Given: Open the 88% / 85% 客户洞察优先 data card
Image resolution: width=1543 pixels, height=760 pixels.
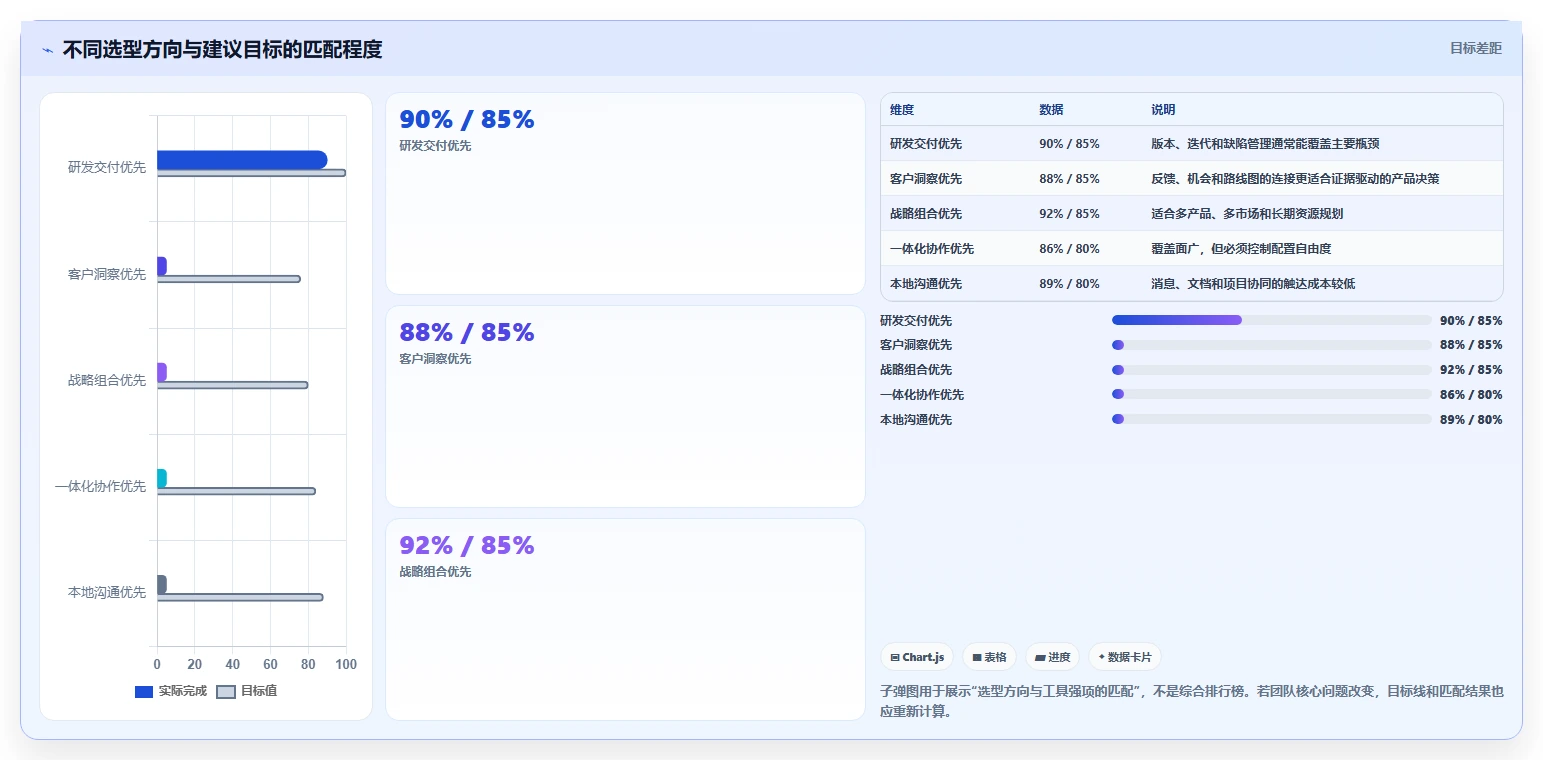Looking at the screenshot, I should coord(625,407).
